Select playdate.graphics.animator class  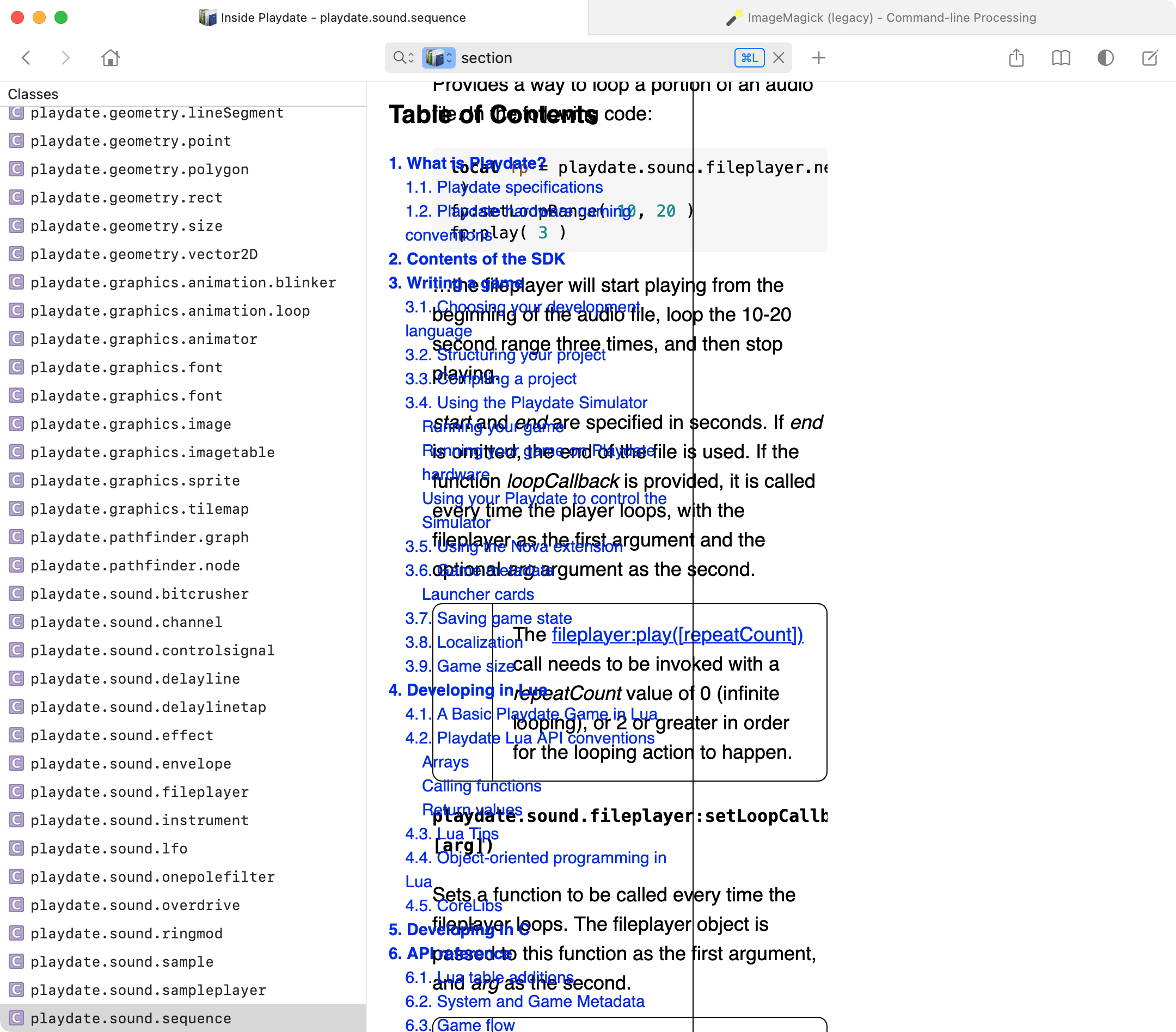(x=183, y=339)
